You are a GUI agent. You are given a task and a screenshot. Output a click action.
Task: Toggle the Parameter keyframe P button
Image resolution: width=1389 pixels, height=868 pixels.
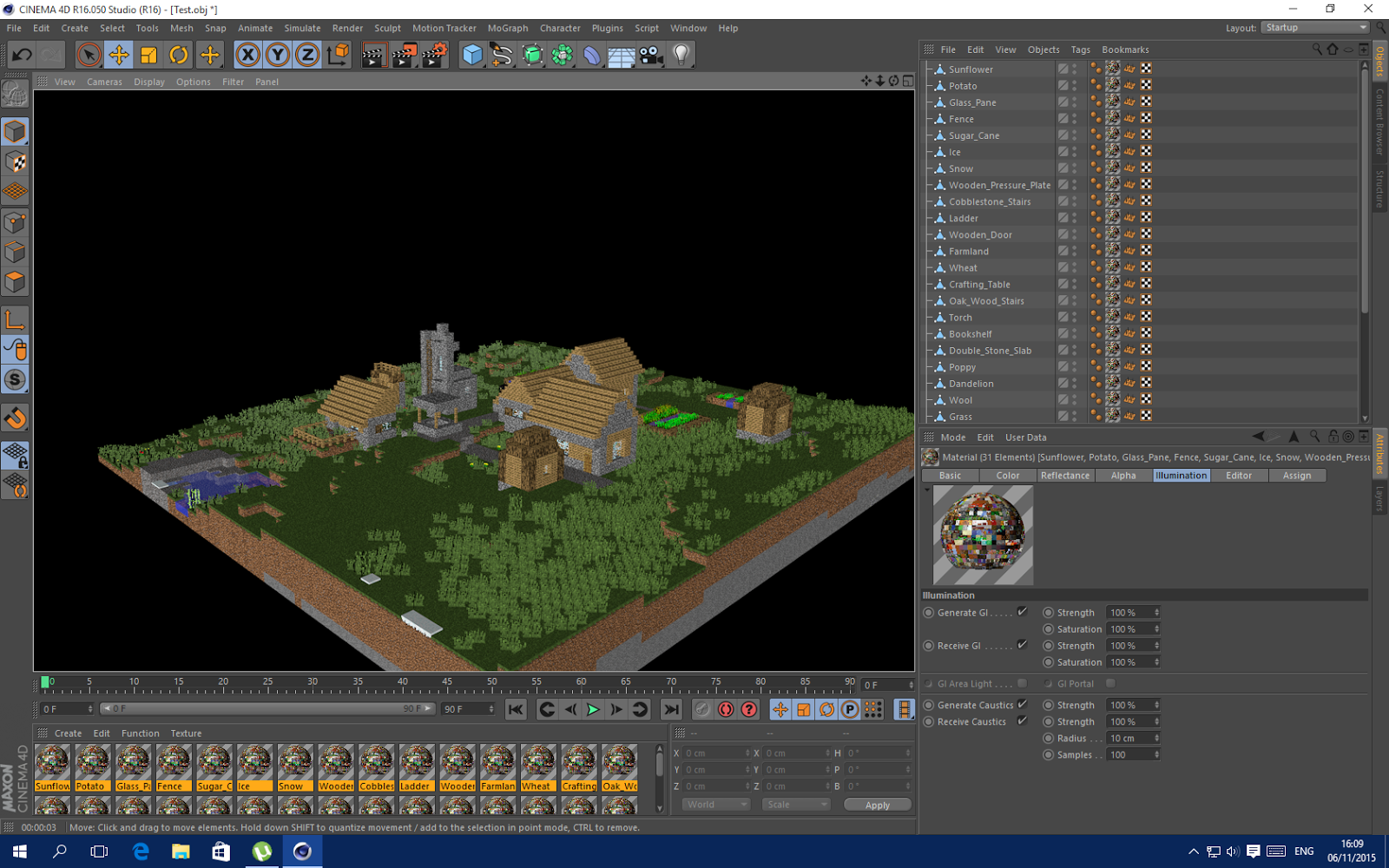850,709
